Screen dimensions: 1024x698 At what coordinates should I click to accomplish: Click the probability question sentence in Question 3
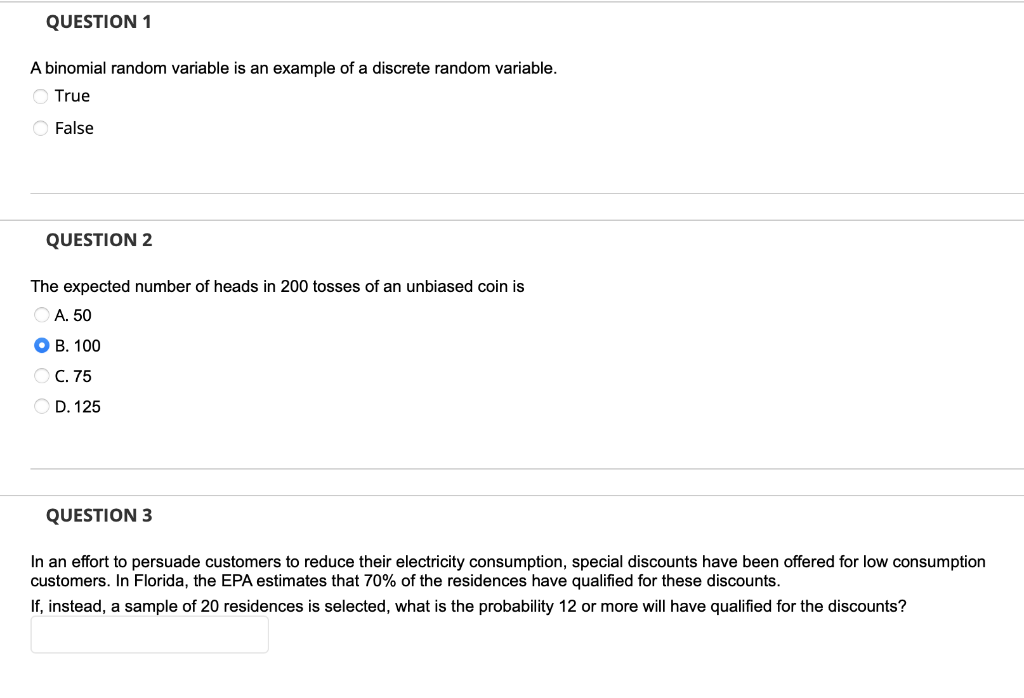pos(467,605)
